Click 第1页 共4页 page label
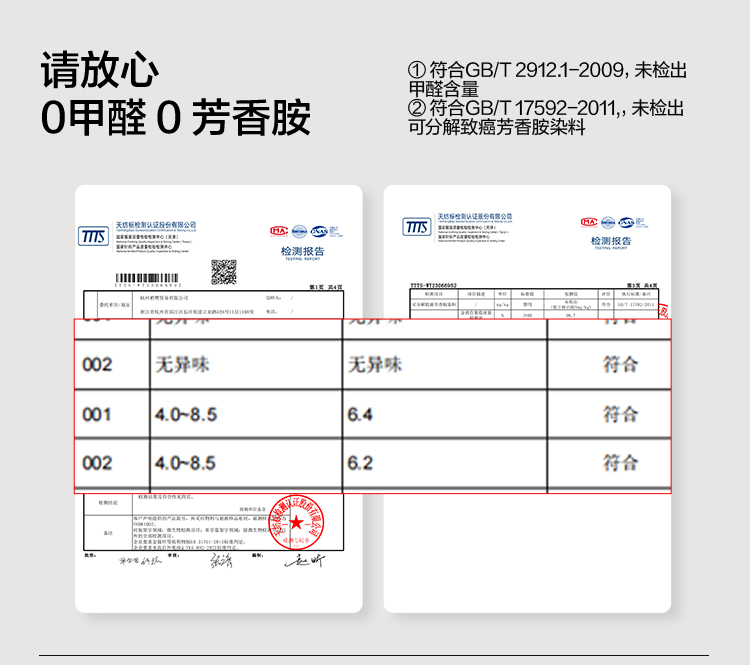 (x=326, y=287)
